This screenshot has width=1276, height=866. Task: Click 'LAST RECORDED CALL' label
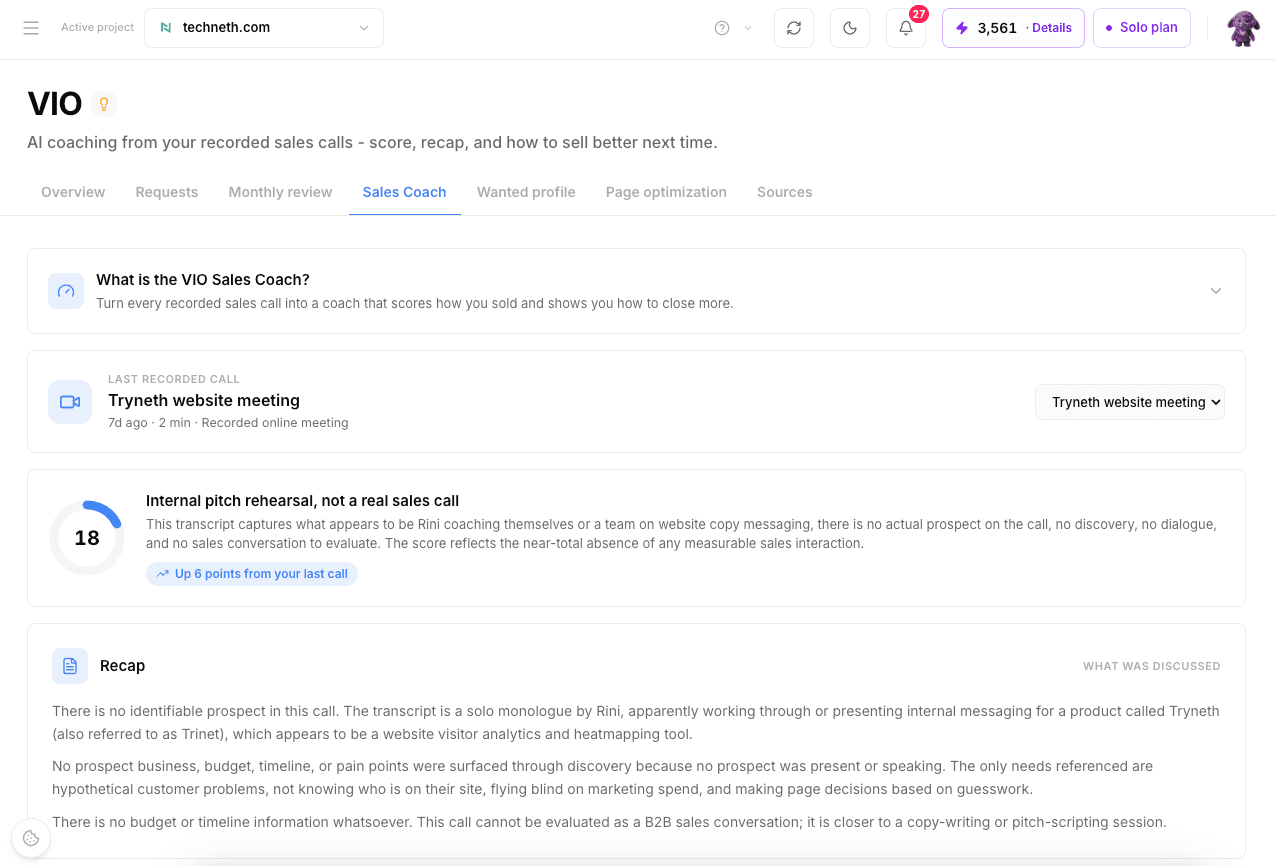point(174,379)
